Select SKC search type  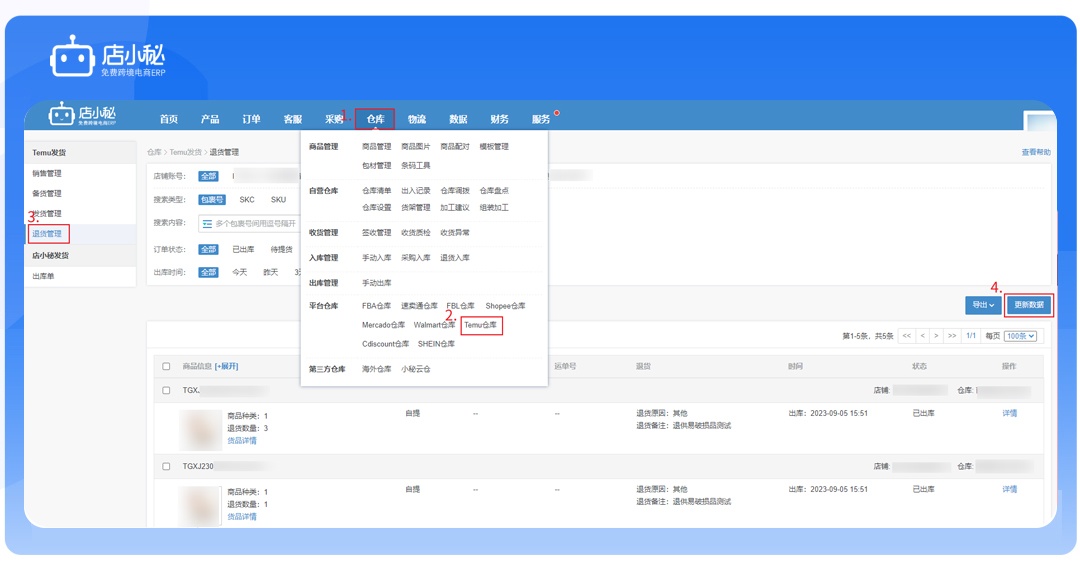coord(247,200)
